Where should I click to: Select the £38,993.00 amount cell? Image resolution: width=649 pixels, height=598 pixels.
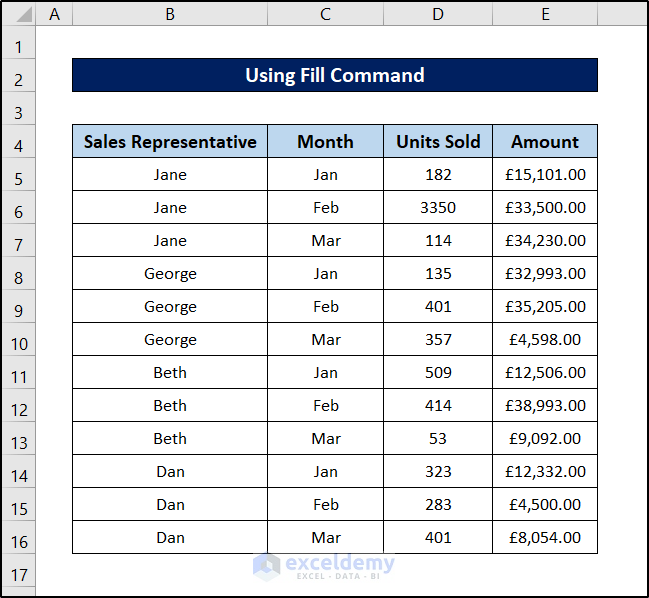coord(545,406)
